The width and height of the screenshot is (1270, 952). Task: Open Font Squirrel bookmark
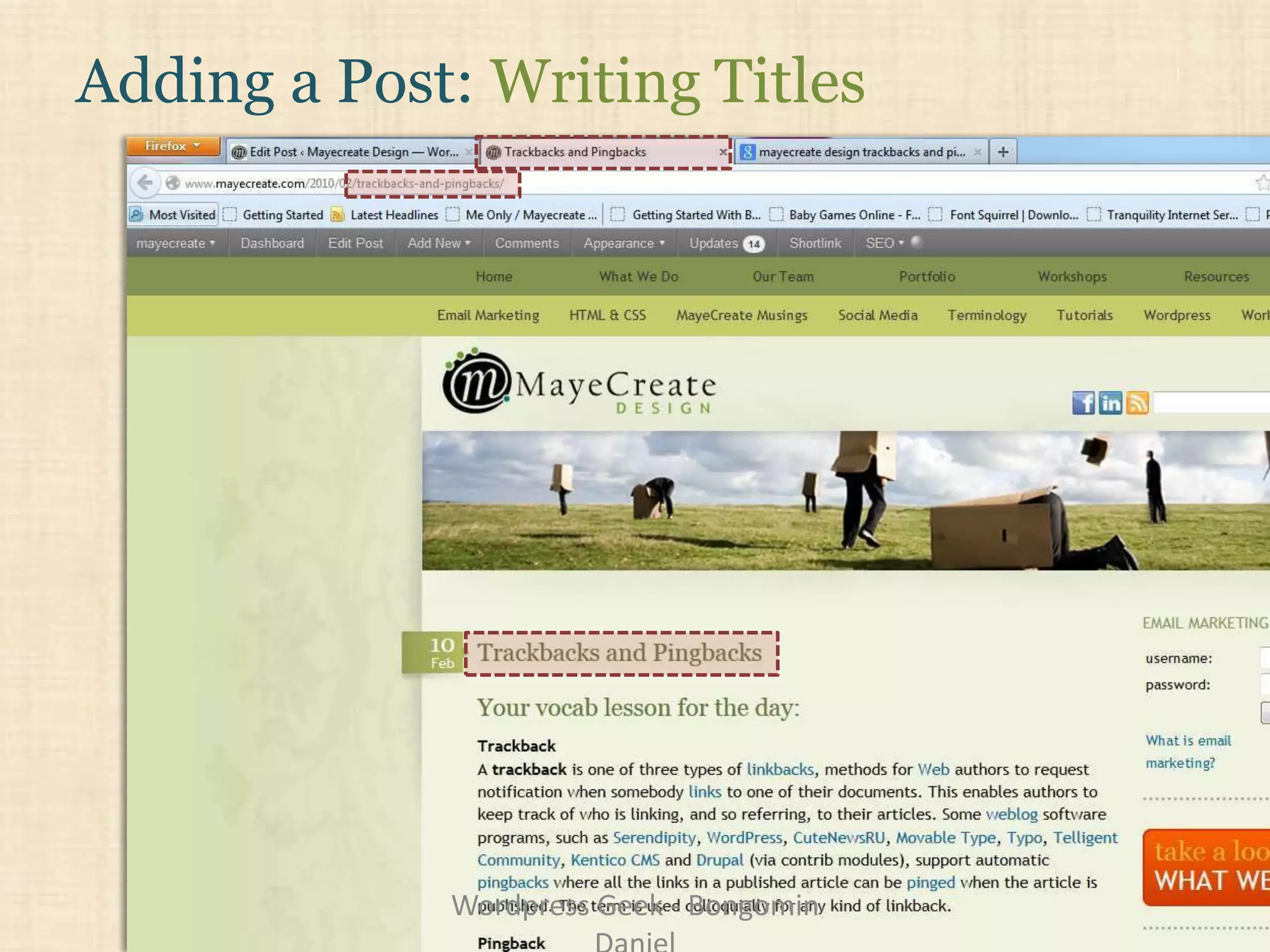[1003, 215]
